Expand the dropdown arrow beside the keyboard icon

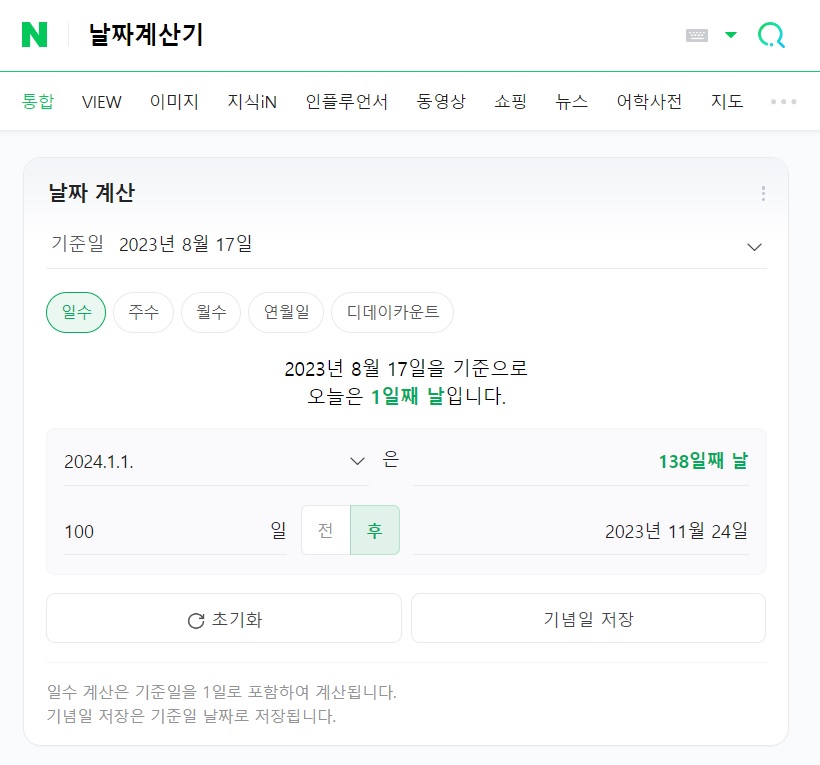tap(729, 33)
